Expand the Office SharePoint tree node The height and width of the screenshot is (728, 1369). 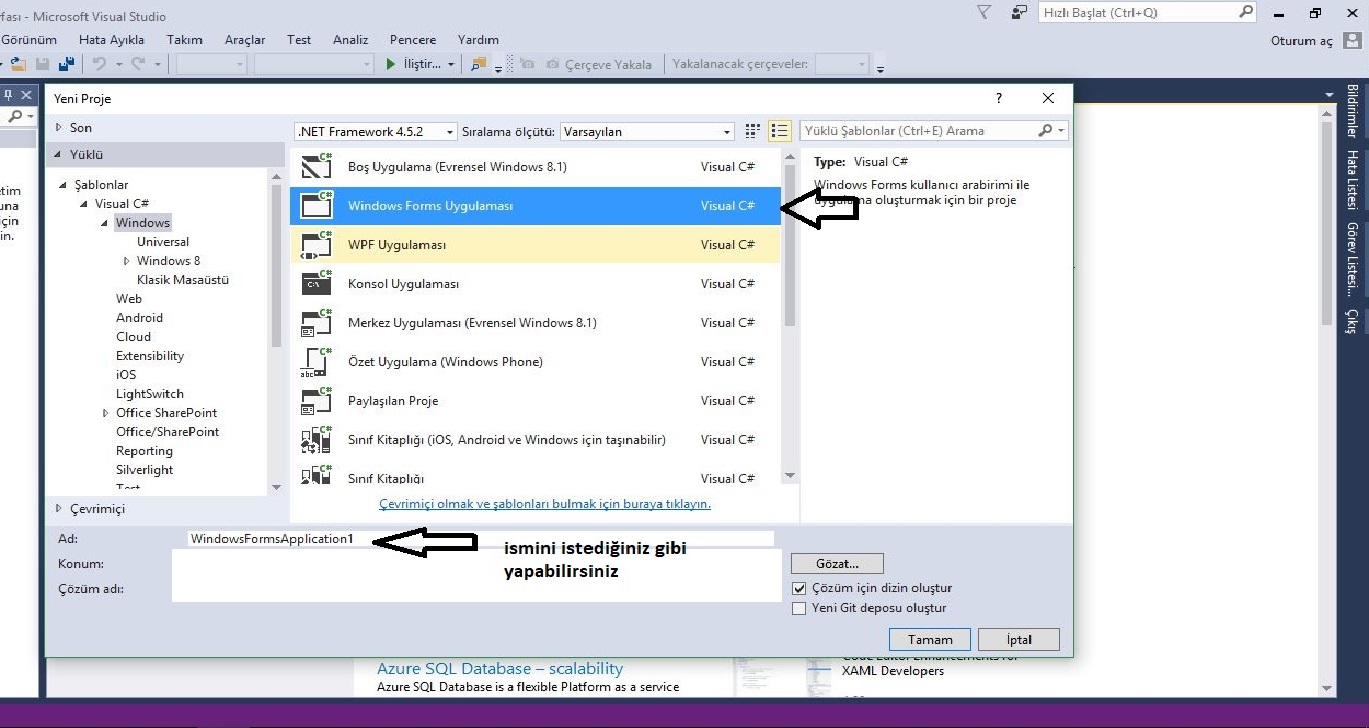tap(106, 413)
